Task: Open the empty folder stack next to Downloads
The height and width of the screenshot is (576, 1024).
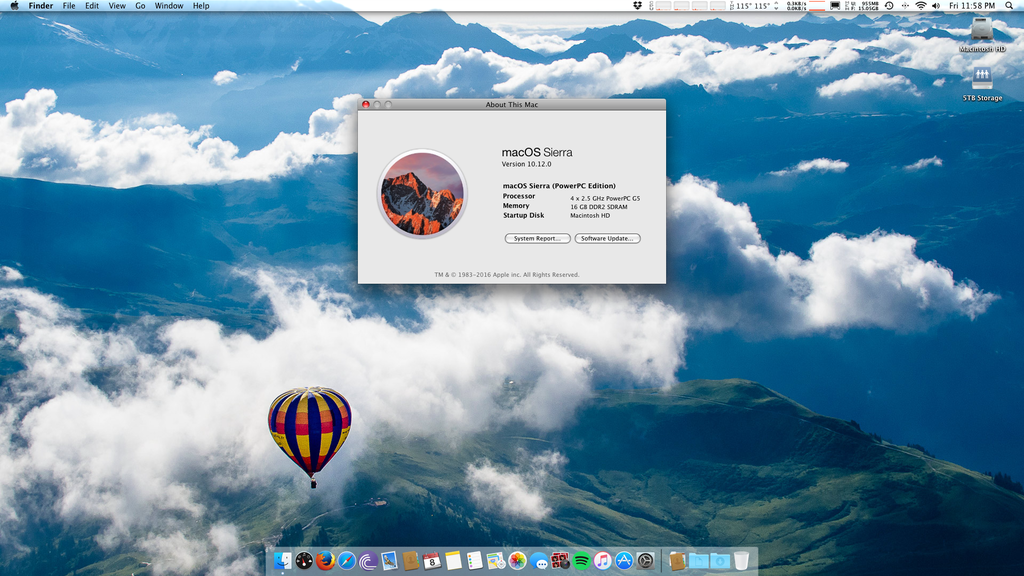Action: [x=699, y=560]
